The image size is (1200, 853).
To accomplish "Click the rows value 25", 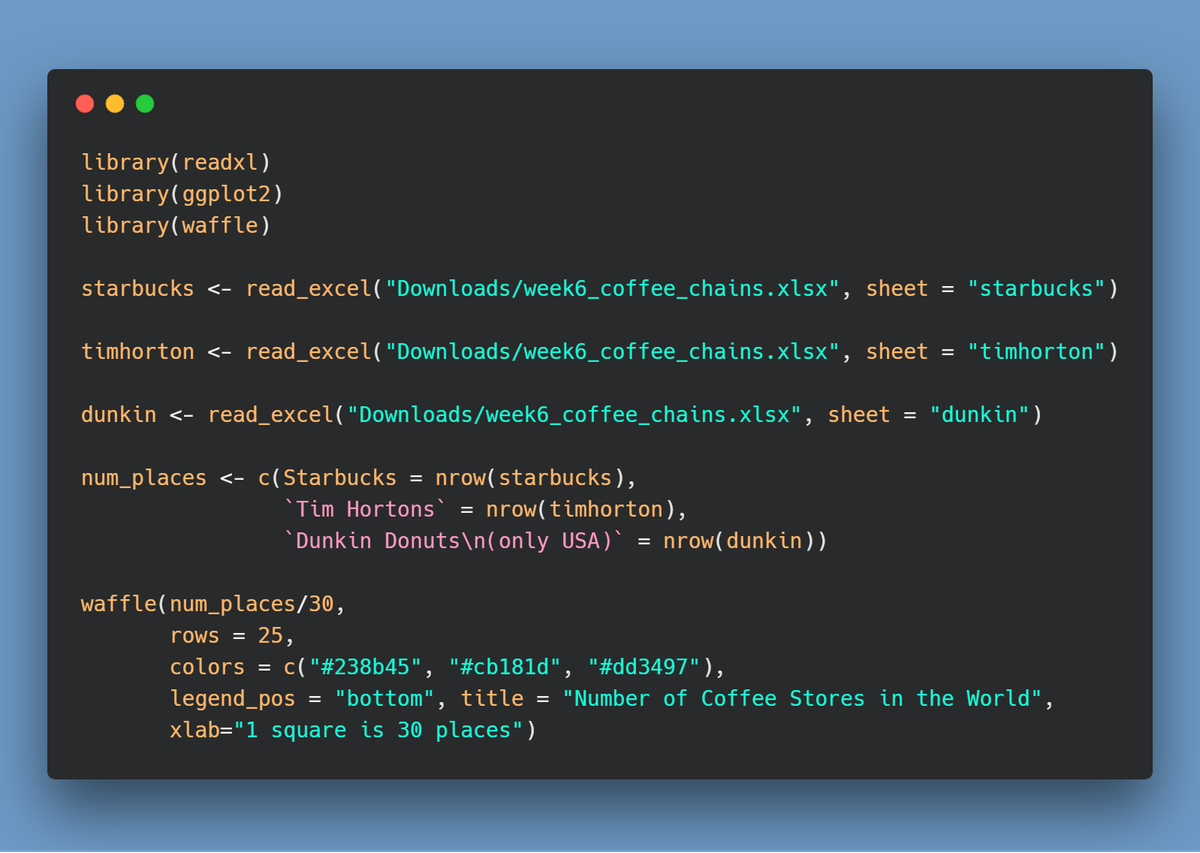I will [270, 636].
